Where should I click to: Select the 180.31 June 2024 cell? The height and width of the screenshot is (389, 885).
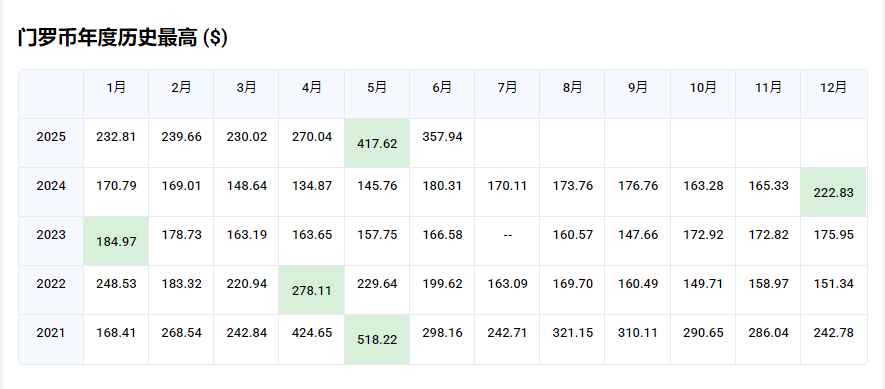coord(442,186)
